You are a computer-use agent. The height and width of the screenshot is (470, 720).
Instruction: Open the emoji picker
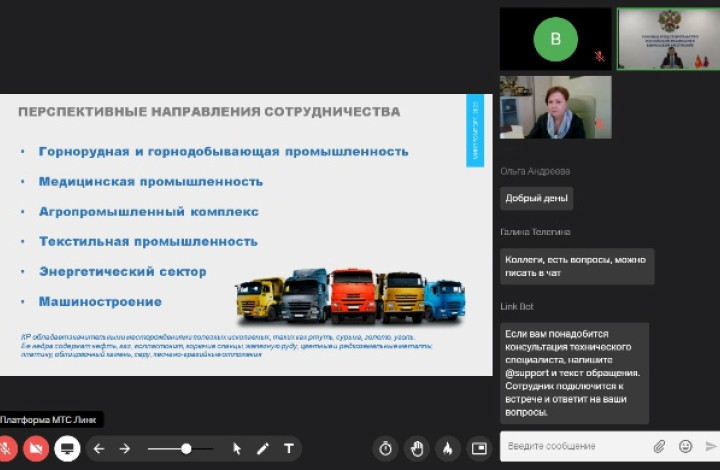click(685, 446)
